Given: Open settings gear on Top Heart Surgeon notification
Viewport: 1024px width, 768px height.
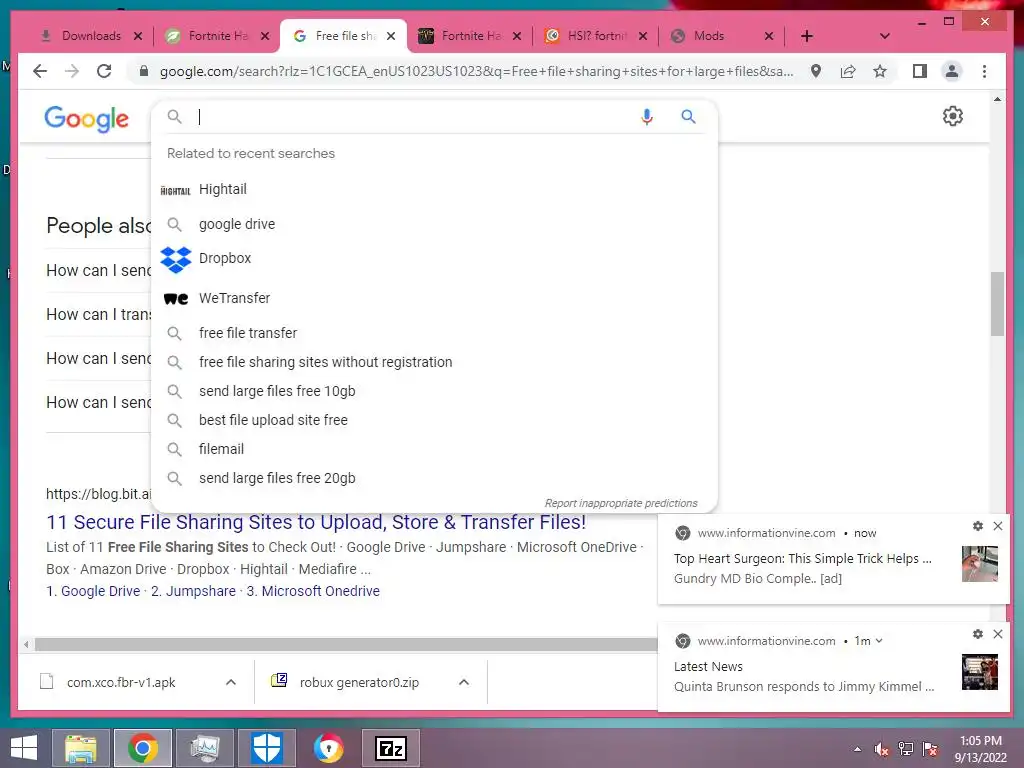Looking at the screenshot, I should pos(978,526).
